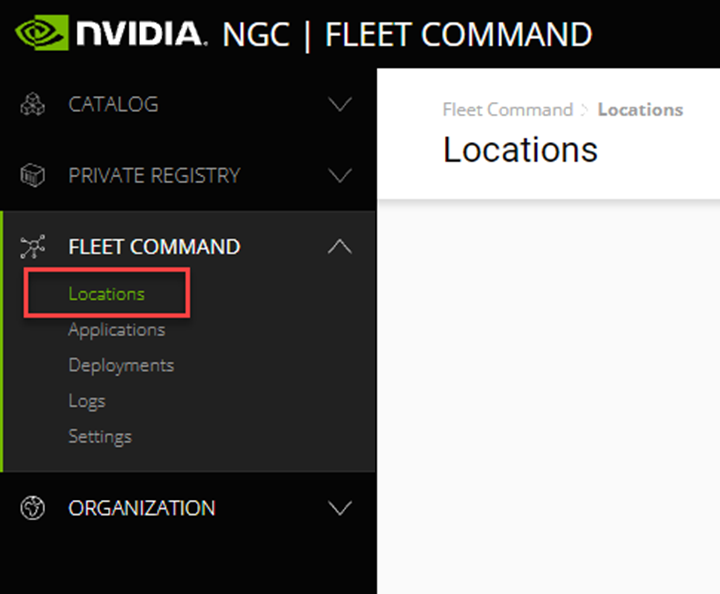Click the CATALOG label in sidebar
The width and height of the screenshot is (720, 594).
click(113, 105)
